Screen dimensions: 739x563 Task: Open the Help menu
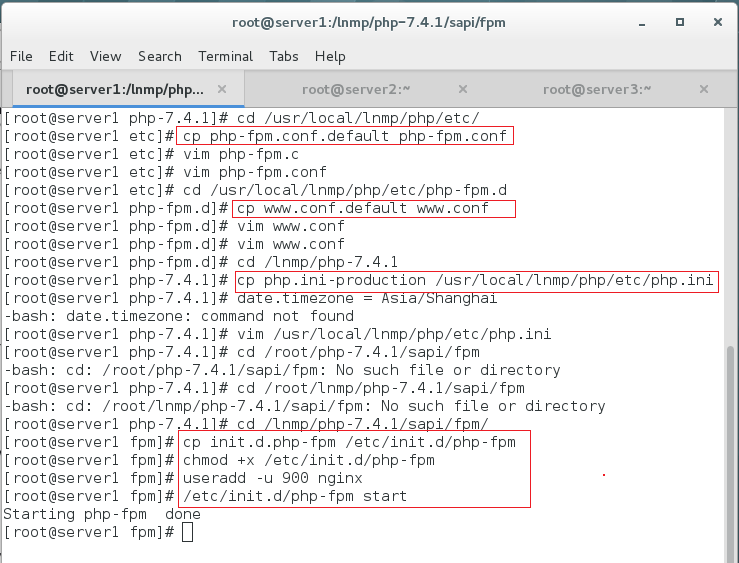[x=330, y=56]
